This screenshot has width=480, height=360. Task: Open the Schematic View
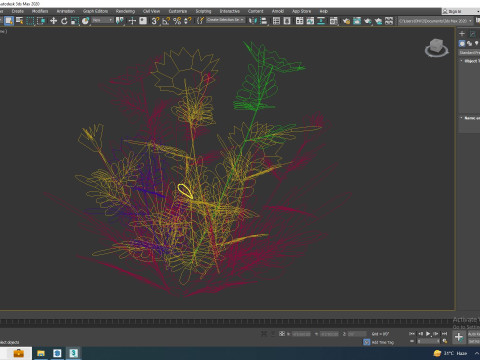tap(321, 21)
